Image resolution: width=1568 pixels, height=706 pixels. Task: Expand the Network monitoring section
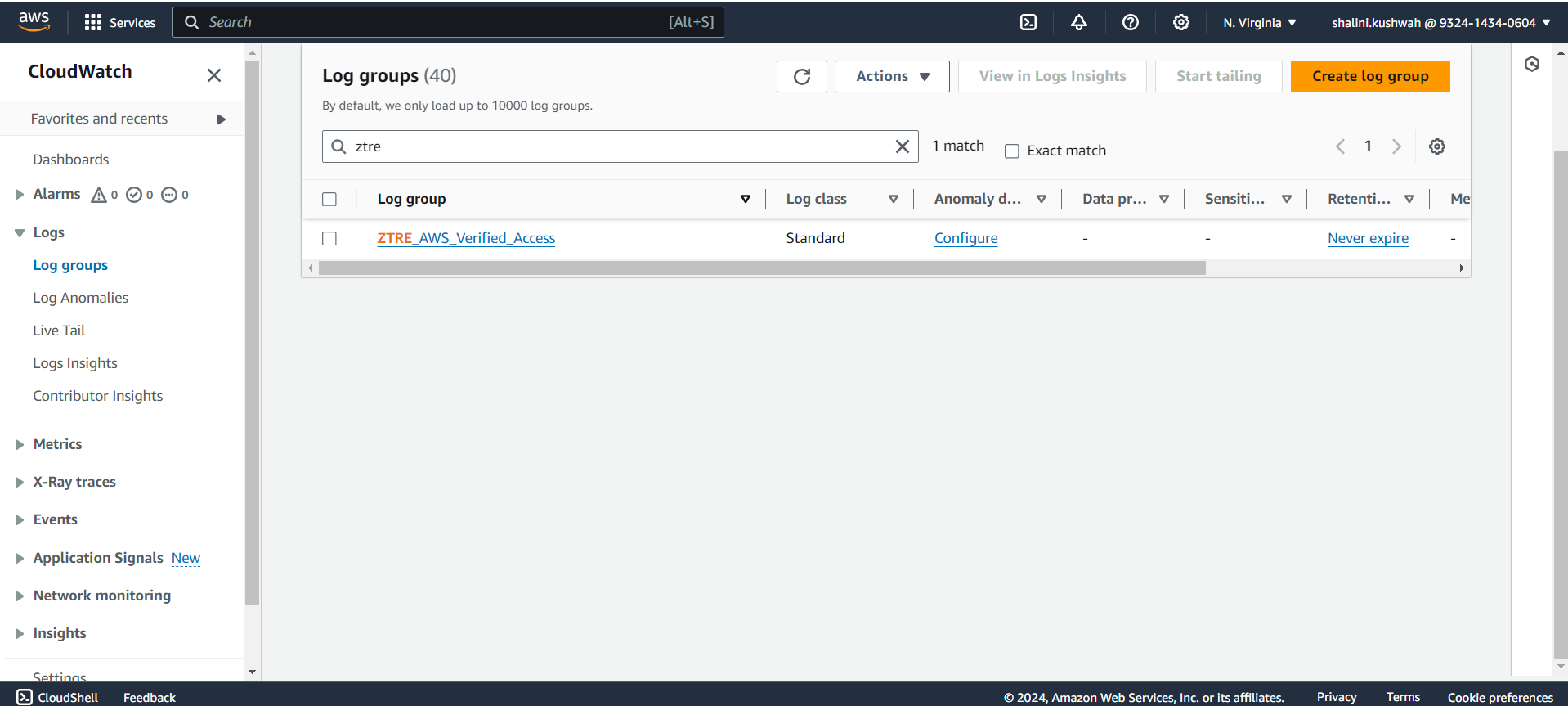pos(20,596)
